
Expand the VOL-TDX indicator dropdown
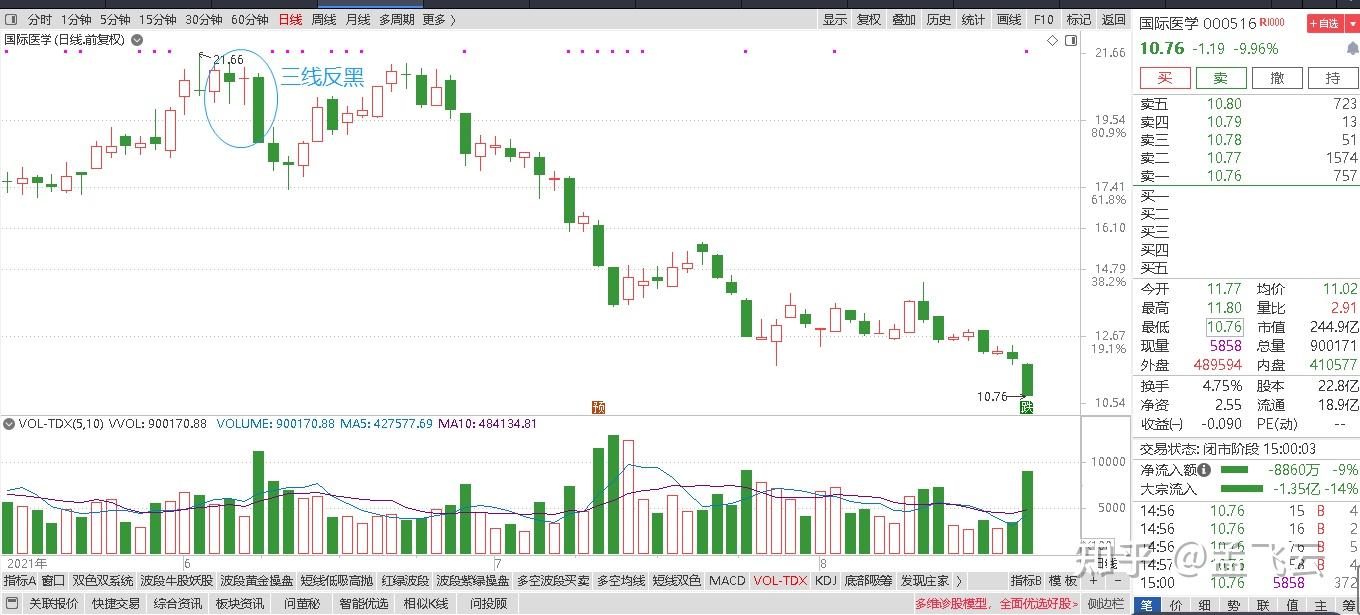[x=10, y=424]
